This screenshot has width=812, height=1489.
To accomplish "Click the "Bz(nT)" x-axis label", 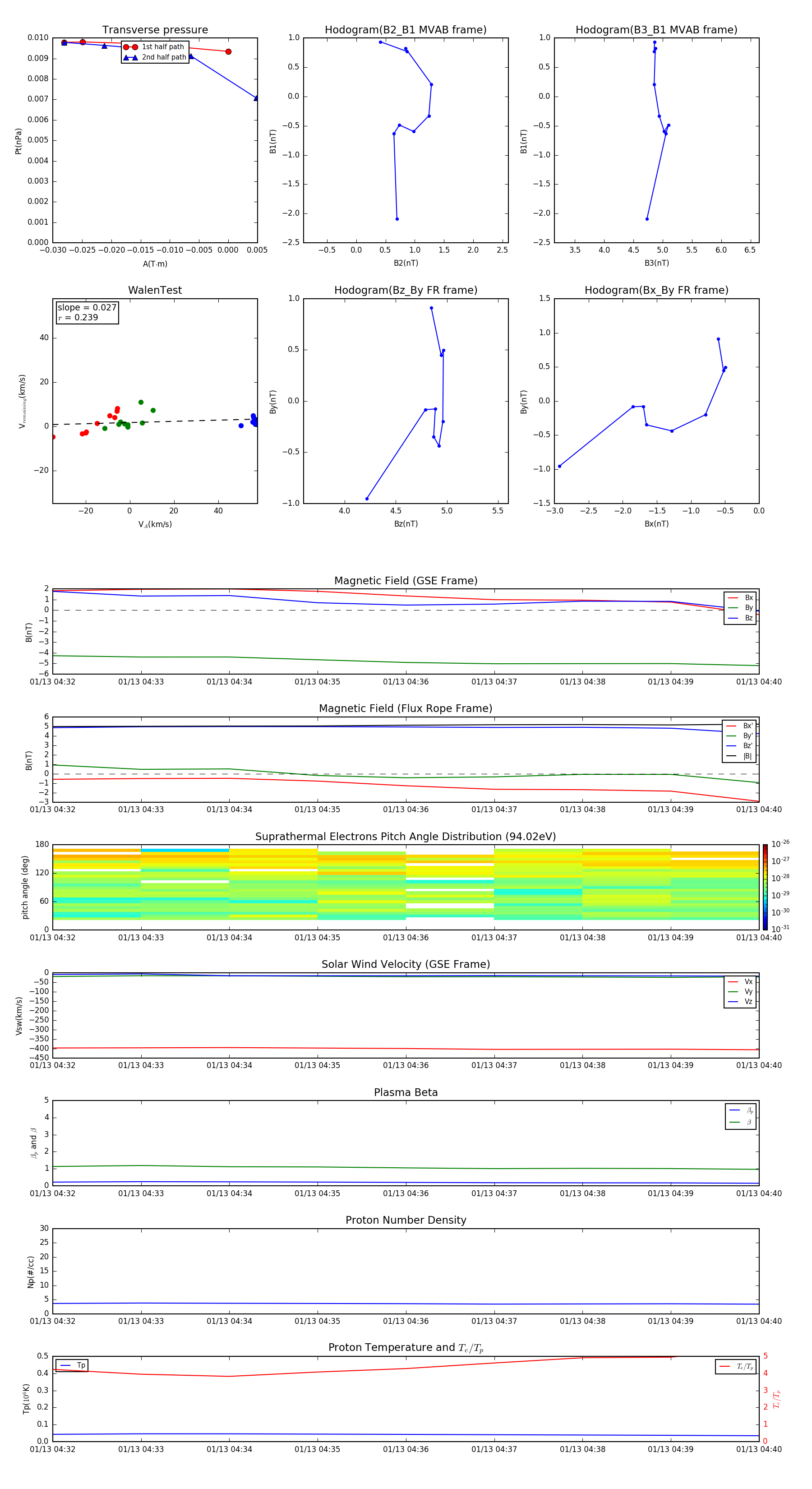I will [x=406, y=524].
